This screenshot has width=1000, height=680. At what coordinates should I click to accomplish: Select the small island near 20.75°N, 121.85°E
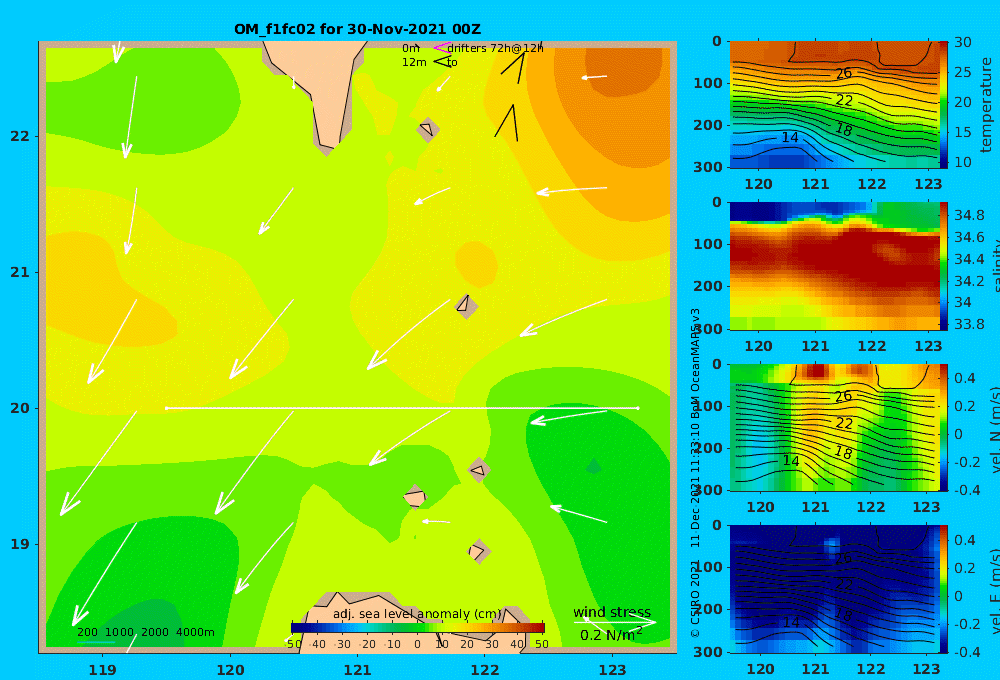466,305
